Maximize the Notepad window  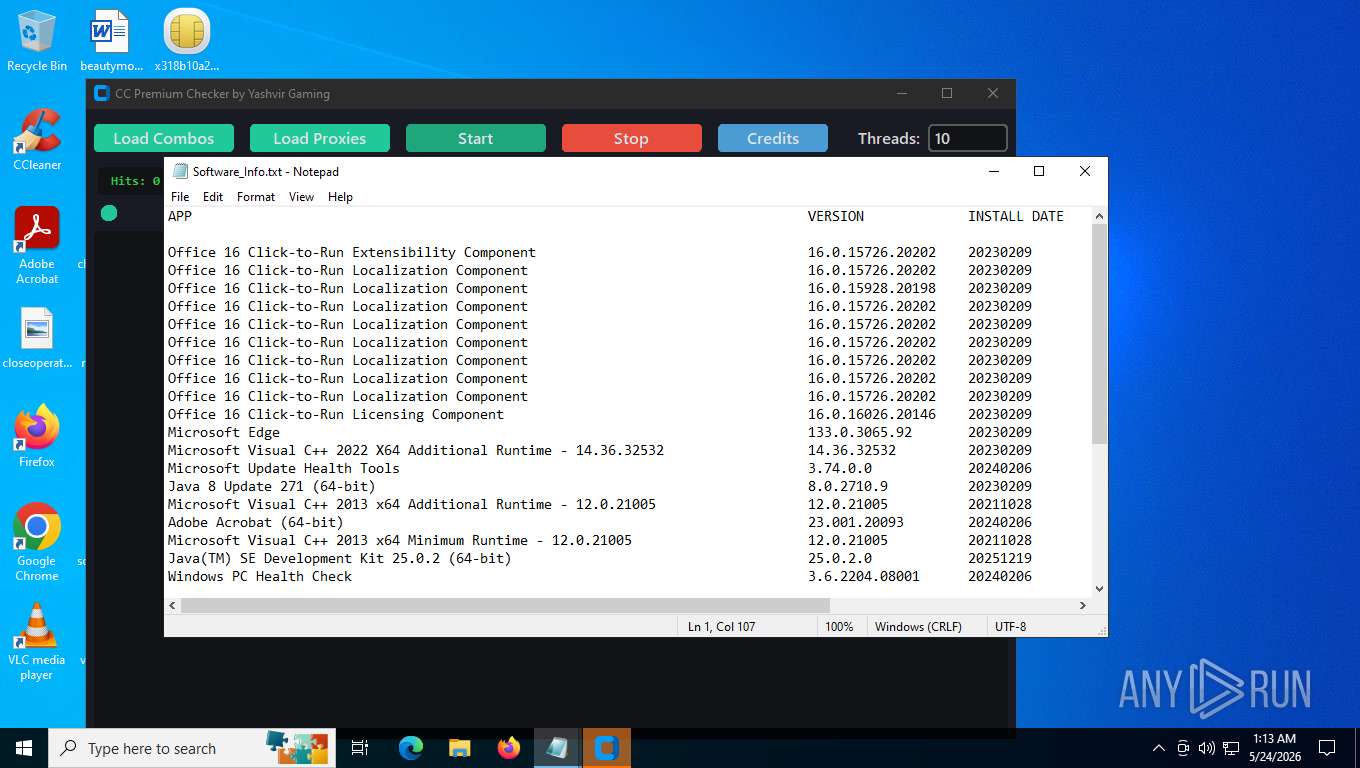click(1039, 171)
